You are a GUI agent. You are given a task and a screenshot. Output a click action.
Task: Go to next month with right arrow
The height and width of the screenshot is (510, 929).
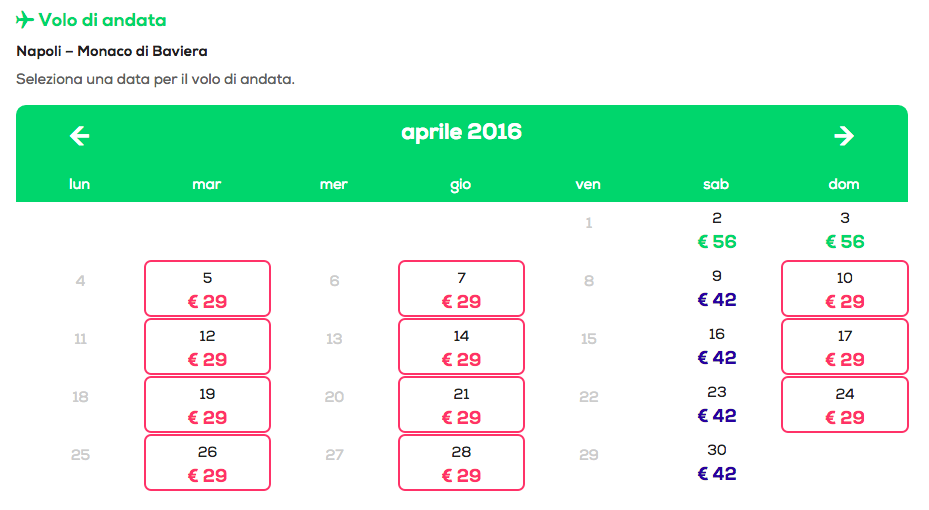[844, 136]
